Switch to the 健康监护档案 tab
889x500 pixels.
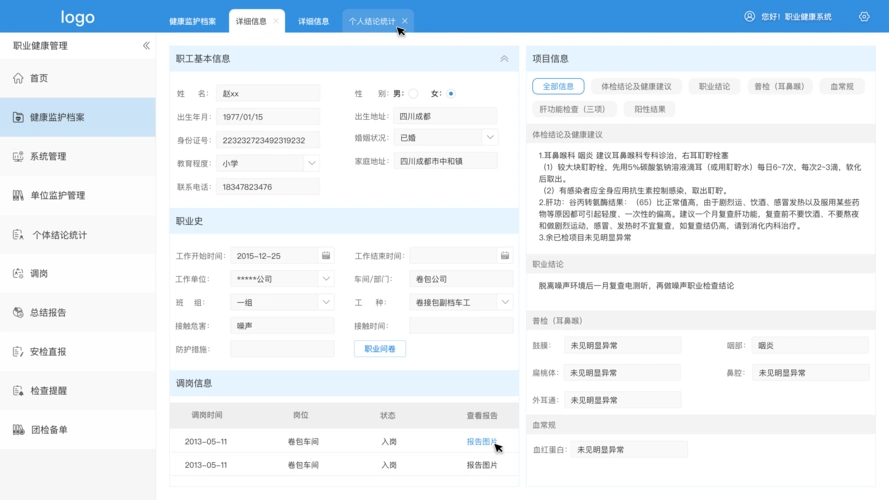click(193, 22)
